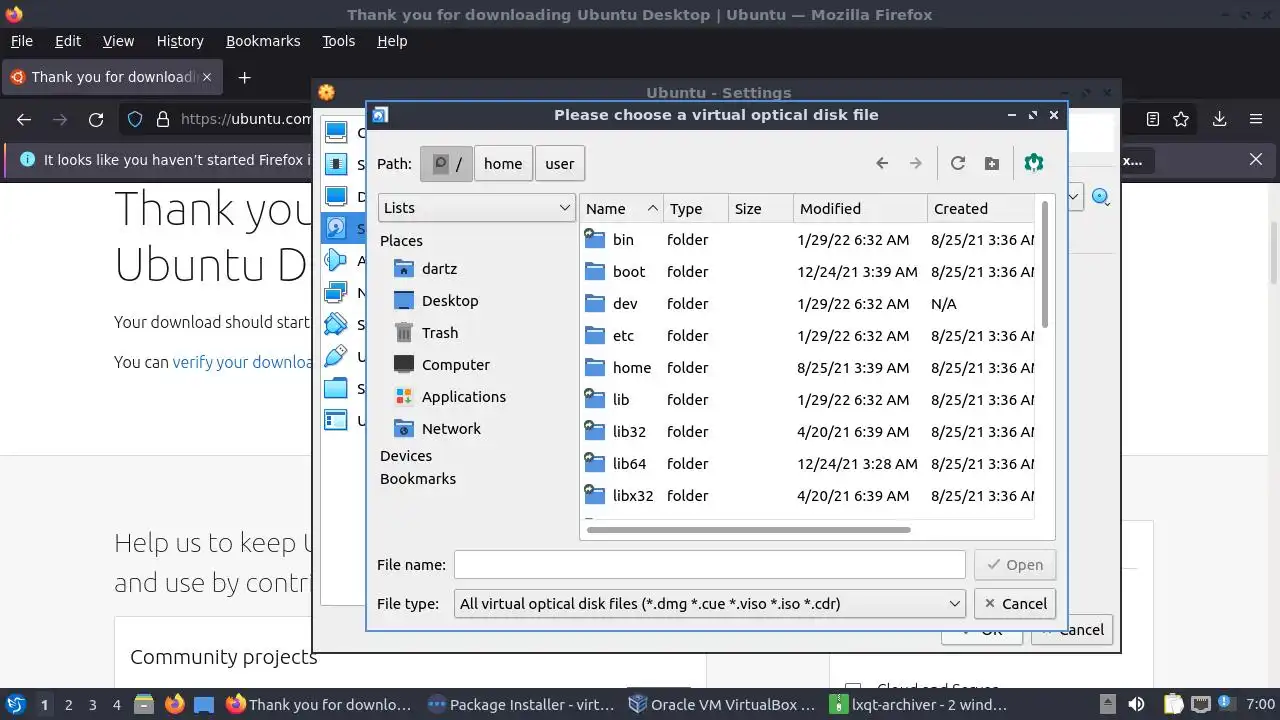Dismiss the Firefox notification bar
The height and width of the screenshot is (720, 1280).
coord(1257,160)
